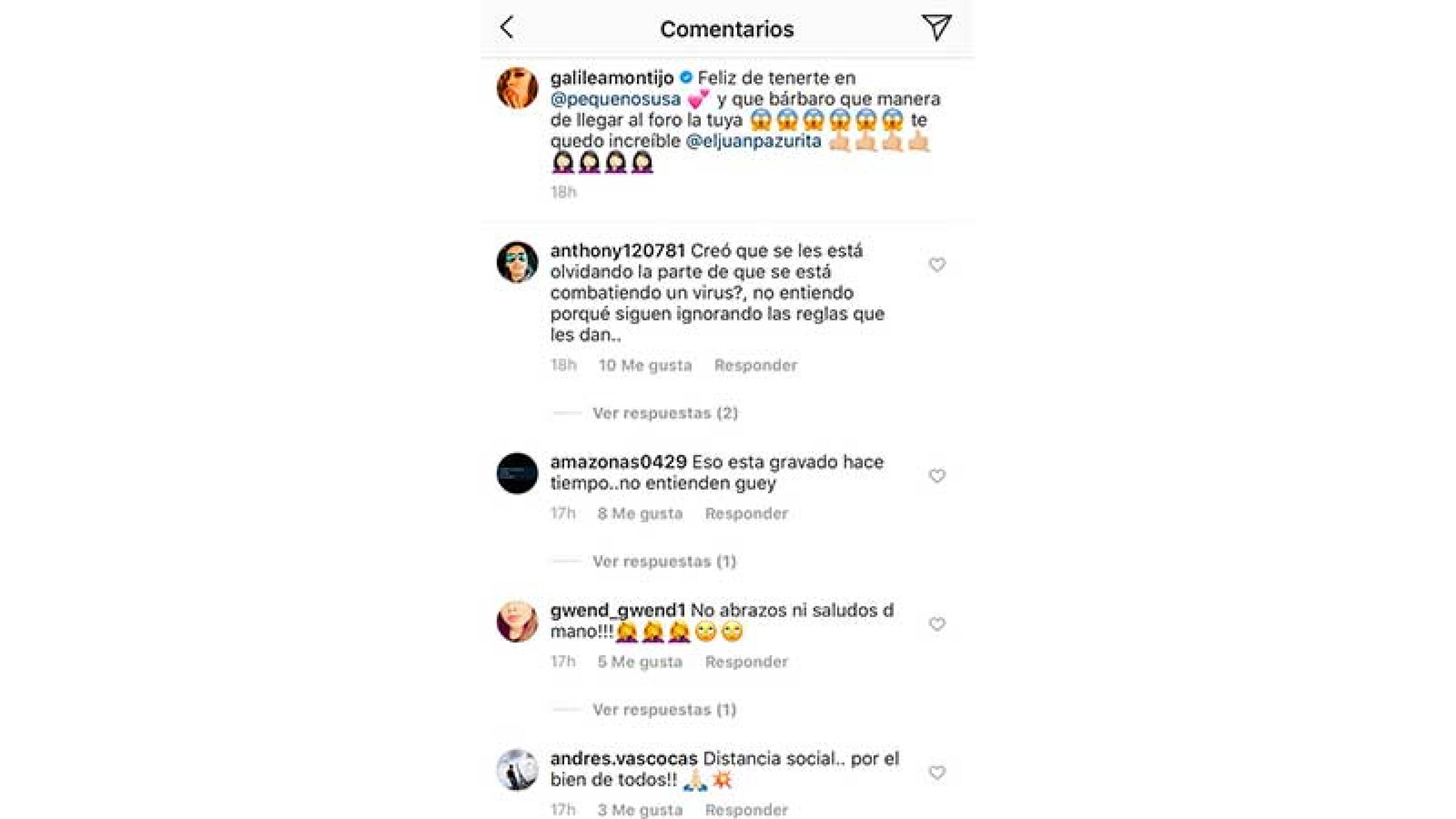The image size is (1456, 819).
Task: Open galileamontijo's profile picture
Action: [x=517, y=88]
